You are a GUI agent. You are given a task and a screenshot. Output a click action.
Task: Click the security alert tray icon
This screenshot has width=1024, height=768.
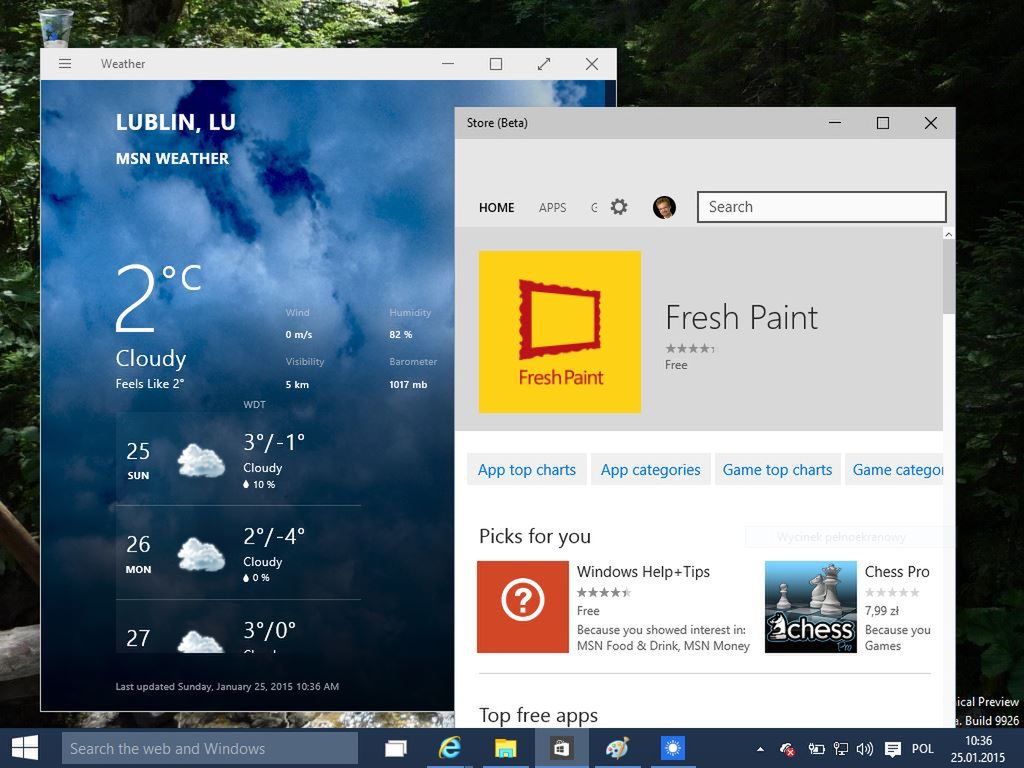pos(788,749)
